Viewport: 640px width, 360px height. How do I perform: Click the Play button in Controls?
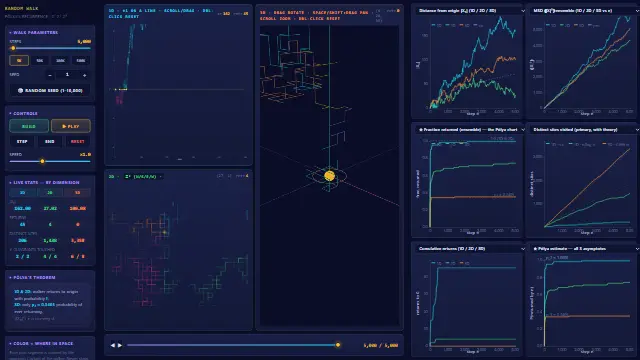tap(71, 126)
